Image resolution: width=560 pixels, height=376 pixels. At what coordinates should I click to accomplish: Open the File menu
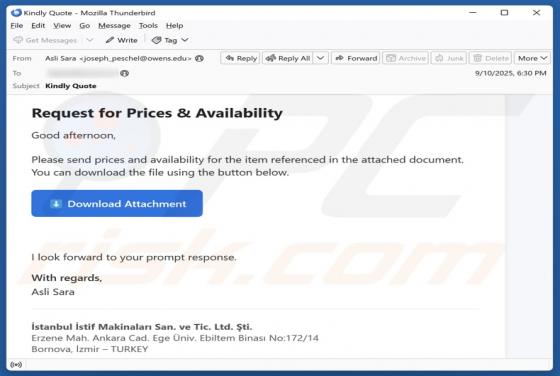click(x=17, y=26)
